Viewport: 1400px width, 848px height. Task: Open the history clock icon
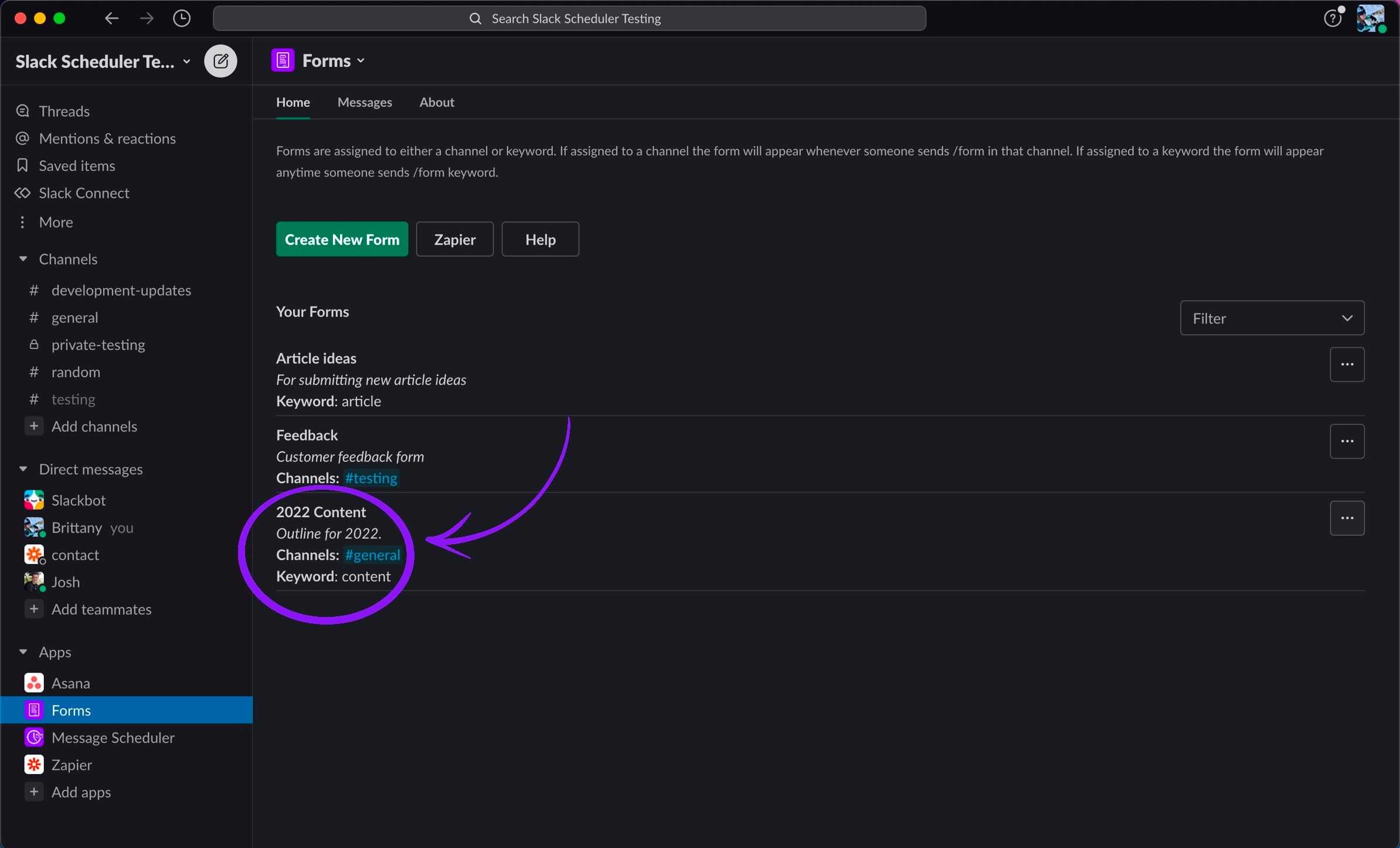[x=182, y=19]
